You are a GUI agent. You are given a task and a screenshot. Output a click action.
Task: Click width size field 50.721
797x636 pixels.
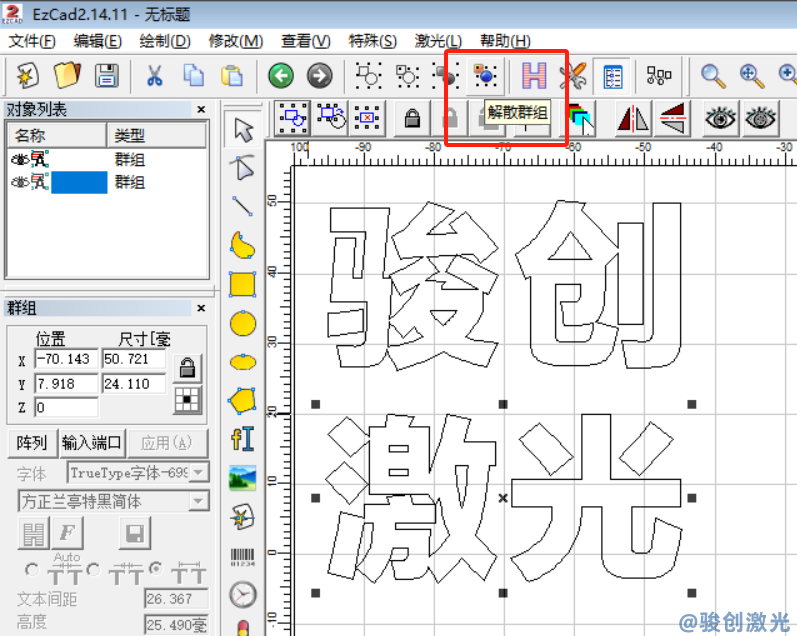134,359
